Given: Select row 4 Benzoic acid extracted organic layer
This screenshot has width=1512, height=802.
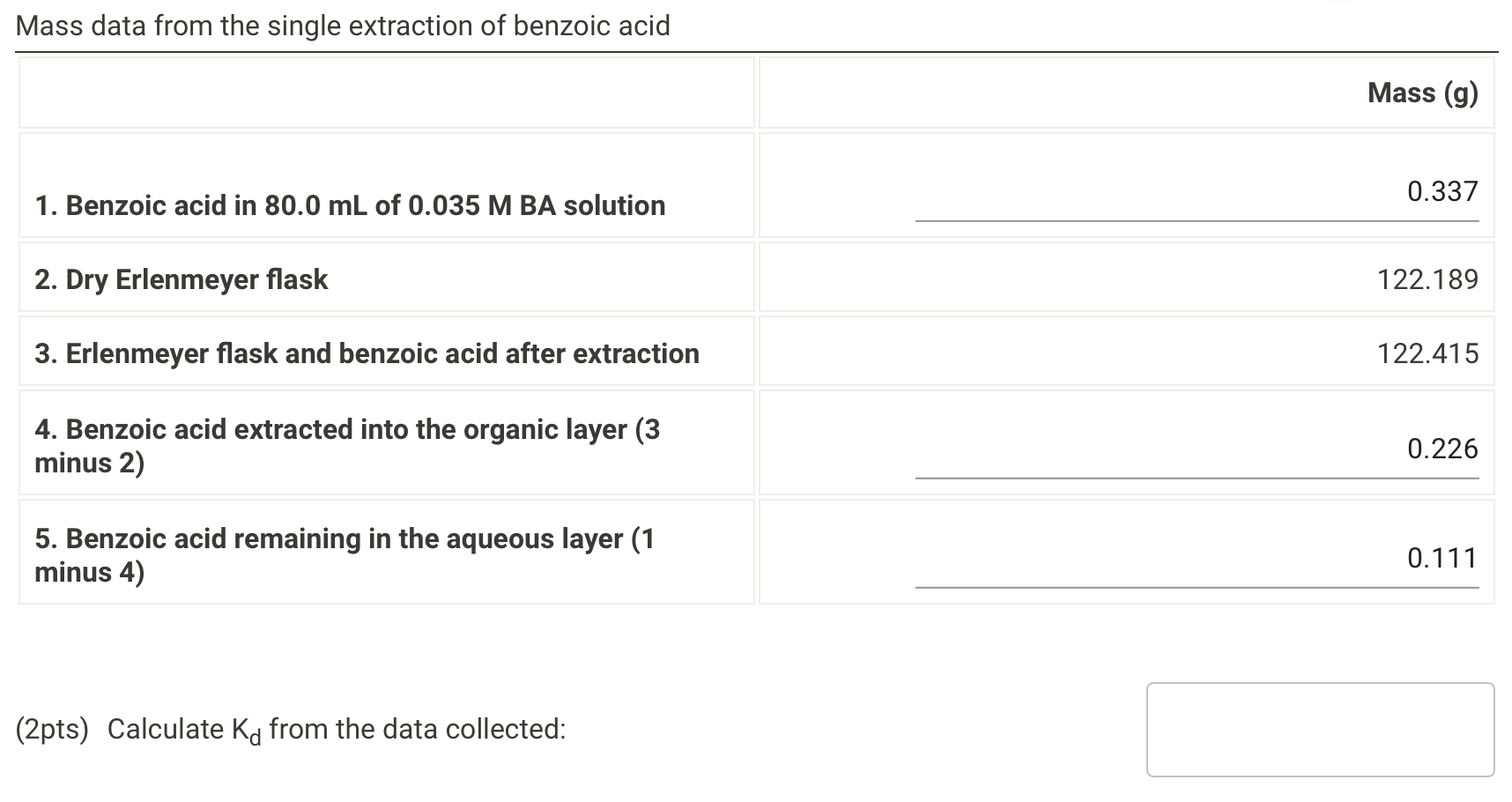Looking at the screenshot, I should [x=346, y=447].
